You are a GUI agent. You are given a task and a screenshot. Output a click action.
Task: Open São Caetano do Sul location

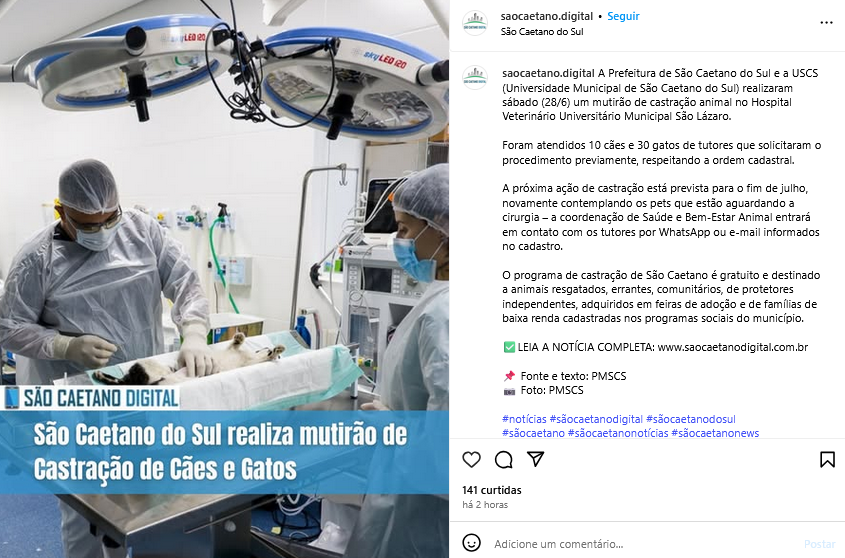(542, 31)
